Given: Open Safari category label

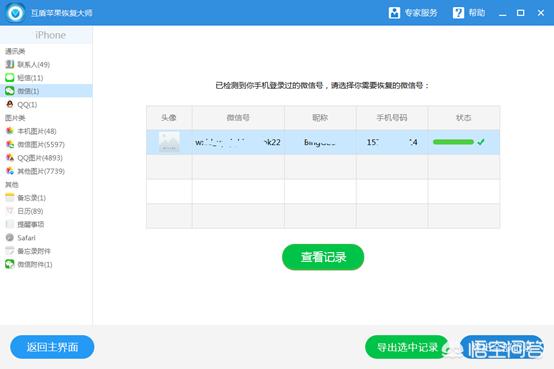Looking at the screenshot, I should (26, 238).
